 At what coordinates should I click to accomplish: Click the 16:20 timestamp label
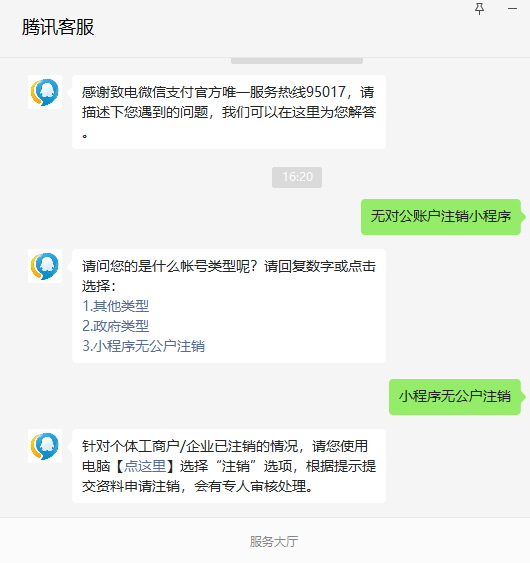click(297, 177)
